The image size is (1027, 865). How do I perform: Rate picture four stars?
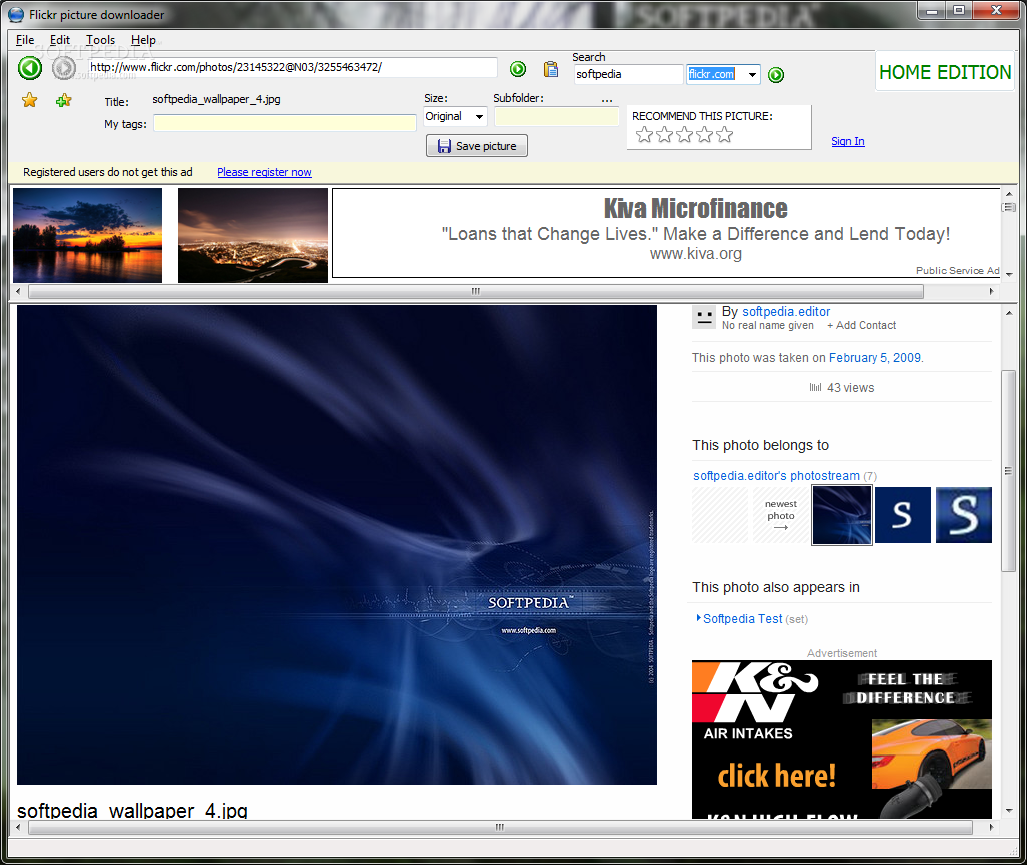705,135
